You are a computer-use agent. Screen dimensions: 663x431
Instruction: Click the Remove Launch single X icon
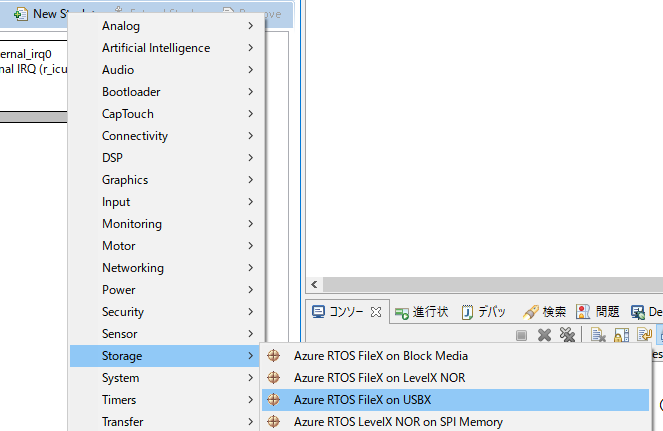[545, 335]
